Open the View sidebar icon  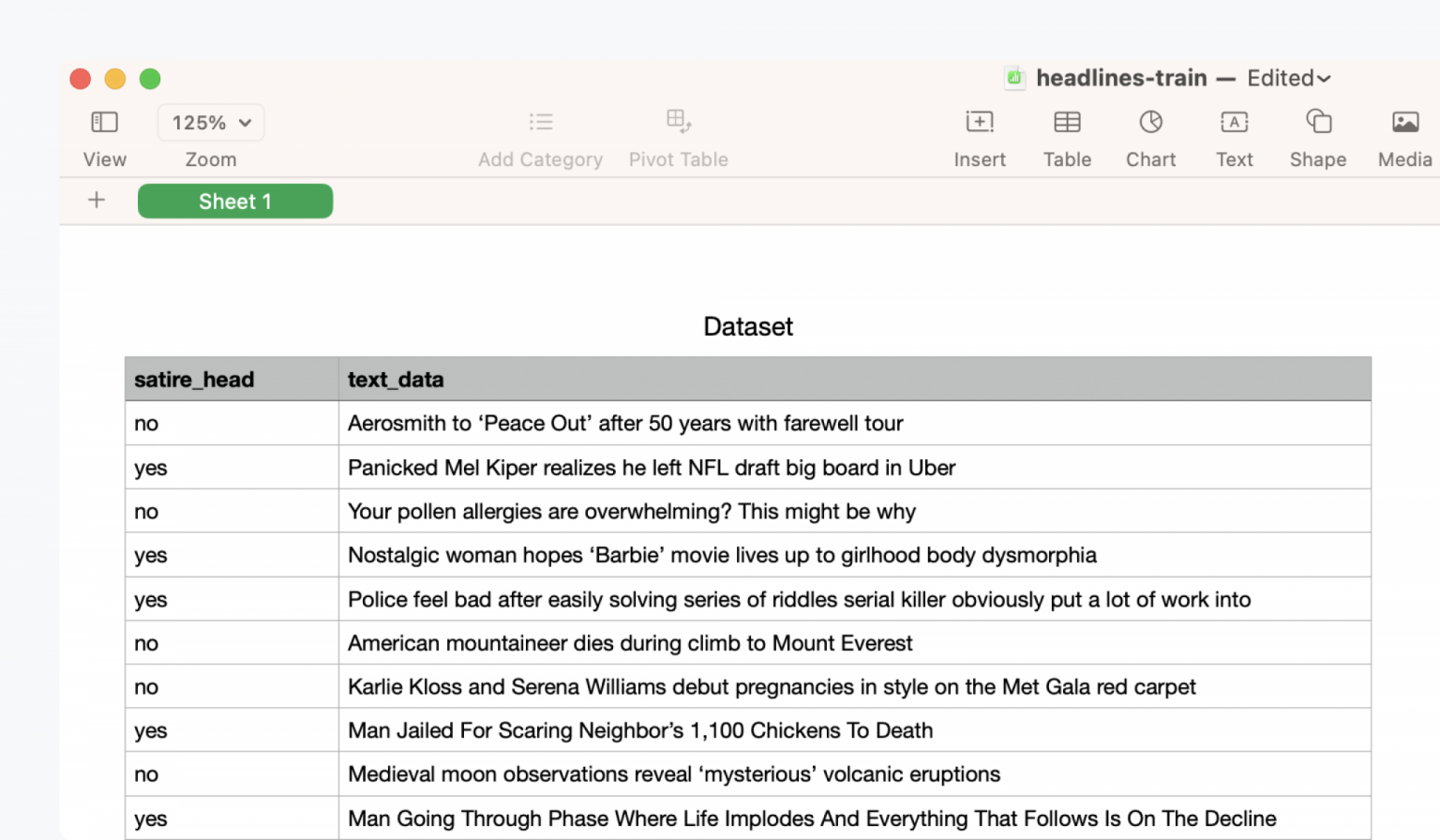[104, 122]
